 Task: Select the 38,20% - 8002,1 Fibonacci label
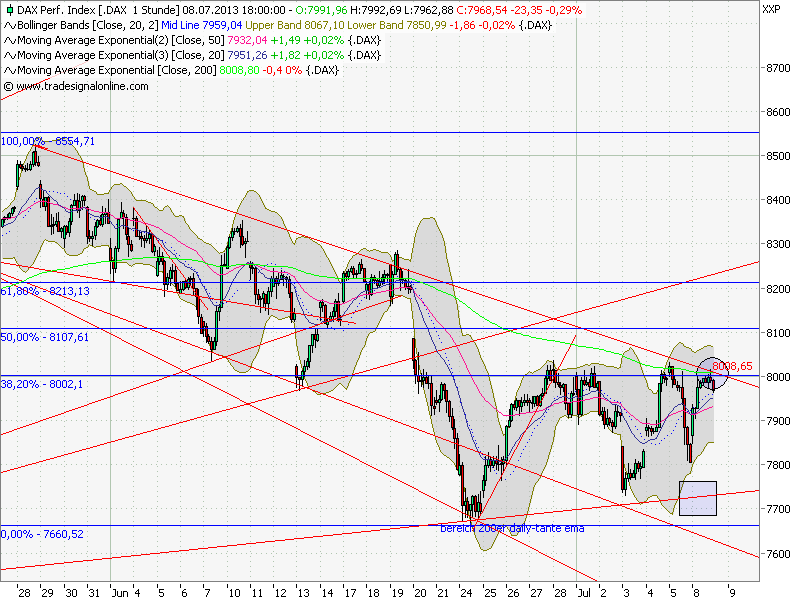click(x=41, y=384)
